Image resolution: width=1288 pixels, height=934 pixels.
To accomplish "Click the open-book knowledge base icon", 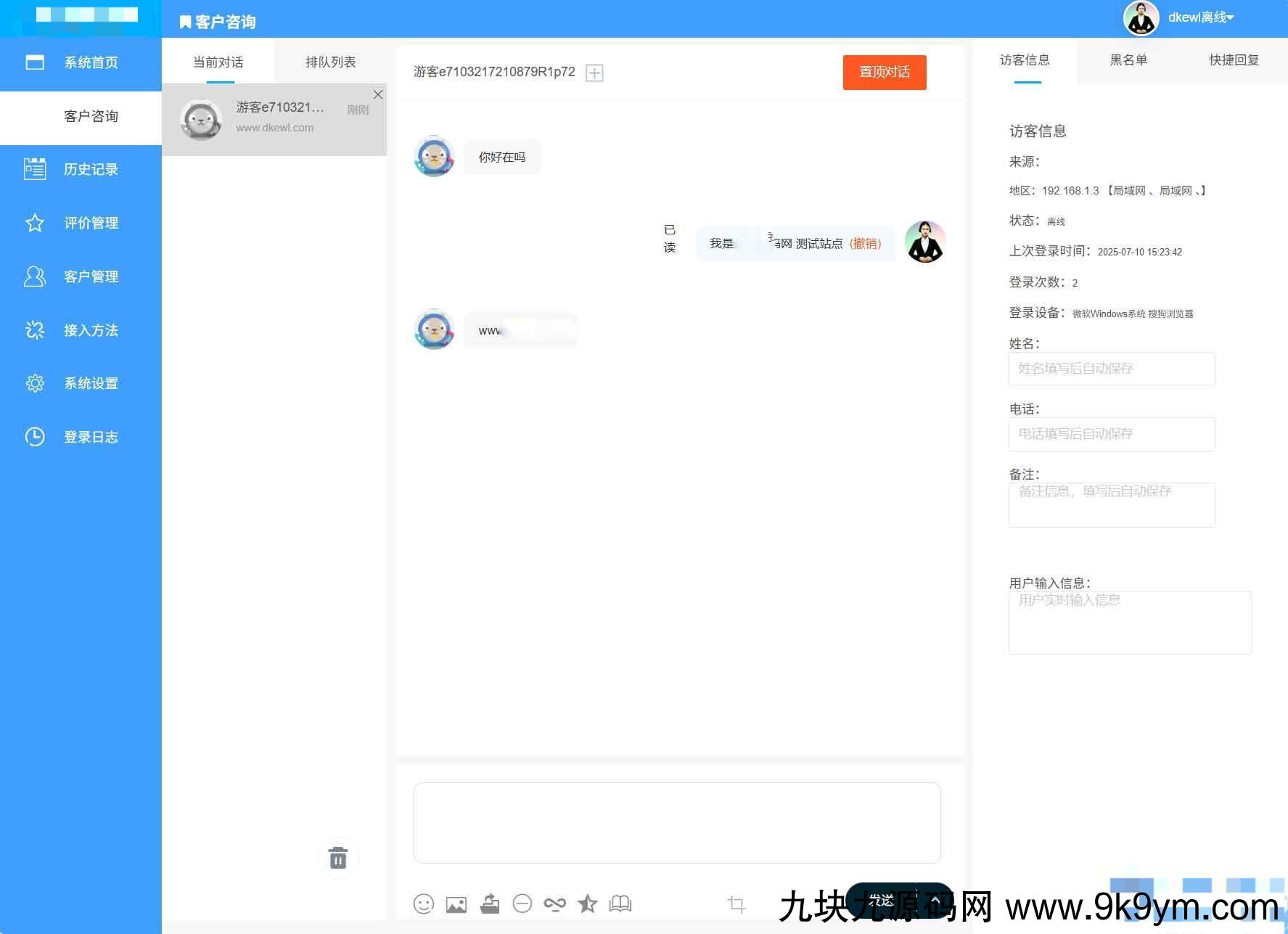I will (620, 904).
